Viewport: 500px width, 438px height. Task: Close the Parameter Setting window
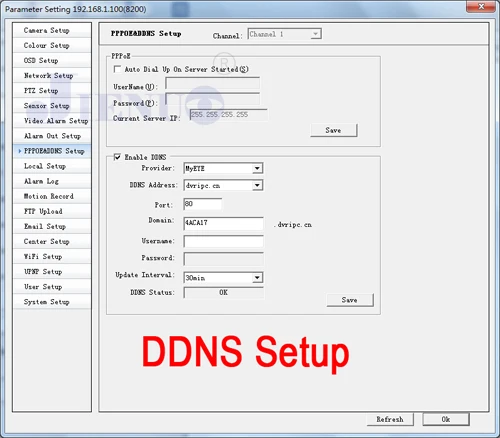point(481,6)
